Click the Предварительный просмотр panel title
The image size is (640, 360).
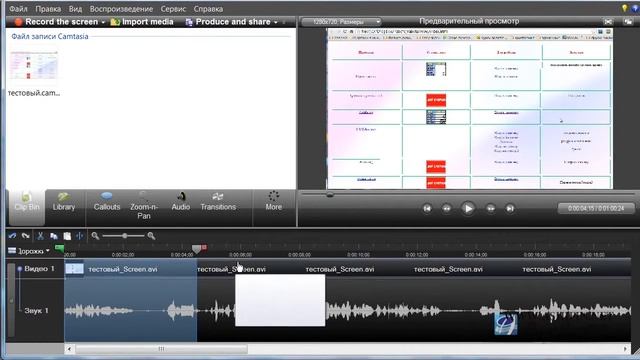tap(469, 21)
